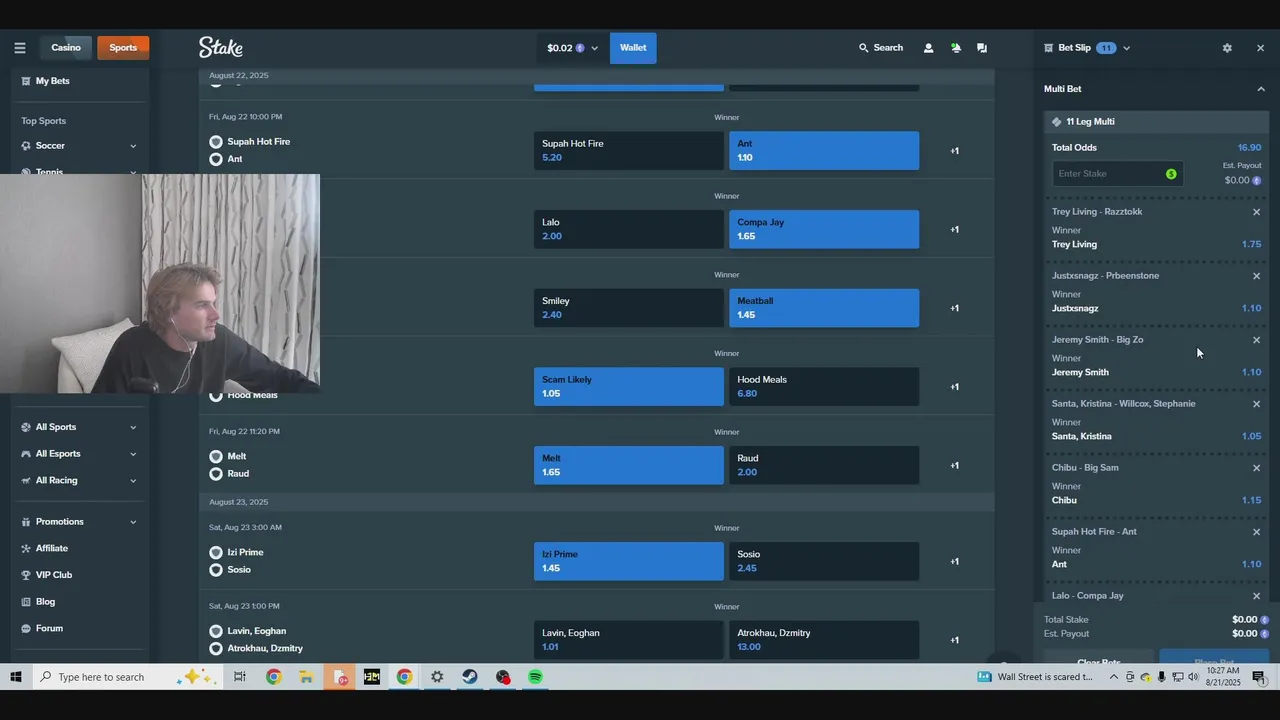
Task: Click the Melt team icon in match list
Action: coord(216,456)
